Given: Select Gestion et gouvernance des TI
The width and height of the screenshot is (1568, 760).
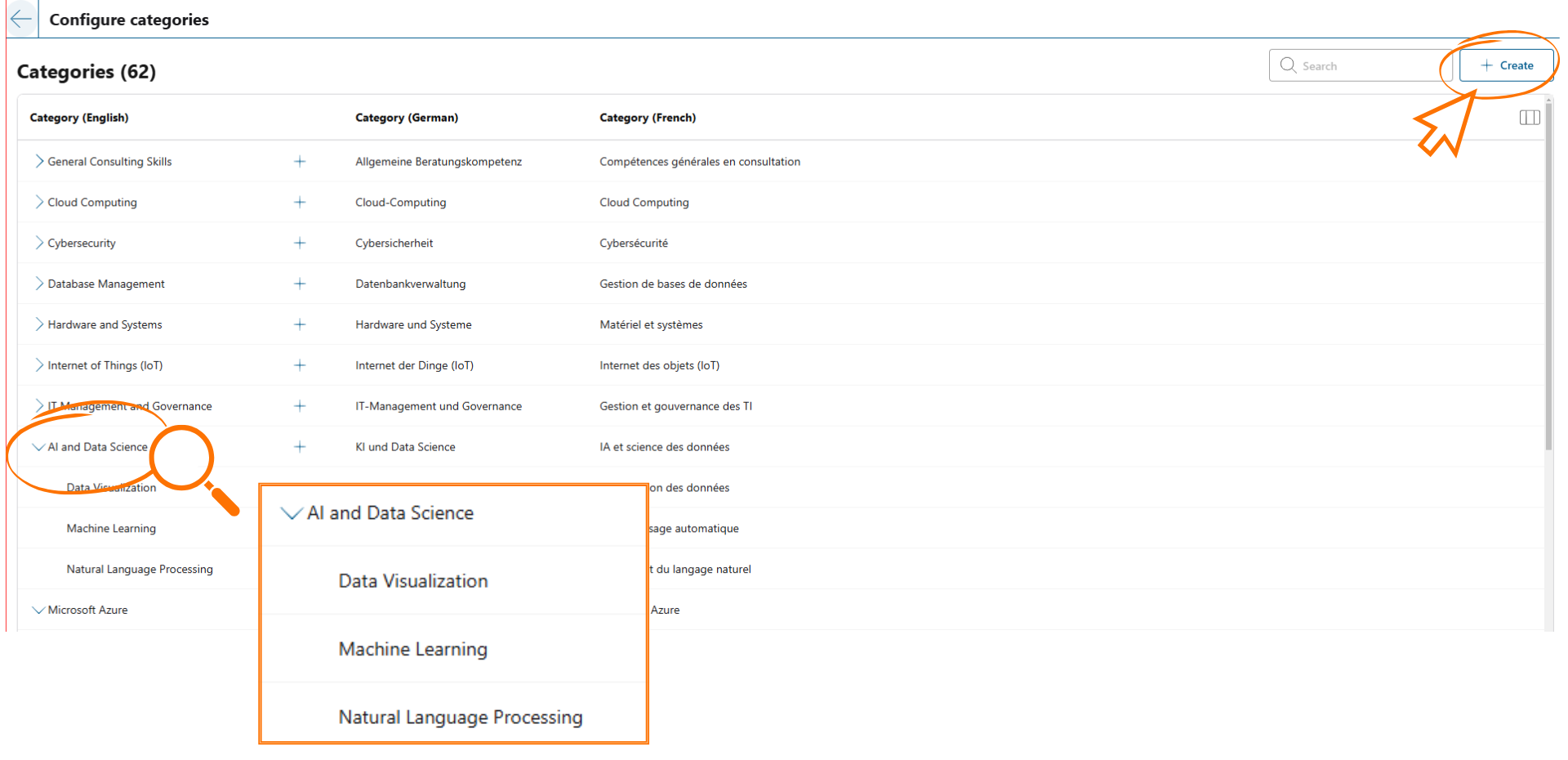Looking at the screenshot, I should tap(676, 406).
